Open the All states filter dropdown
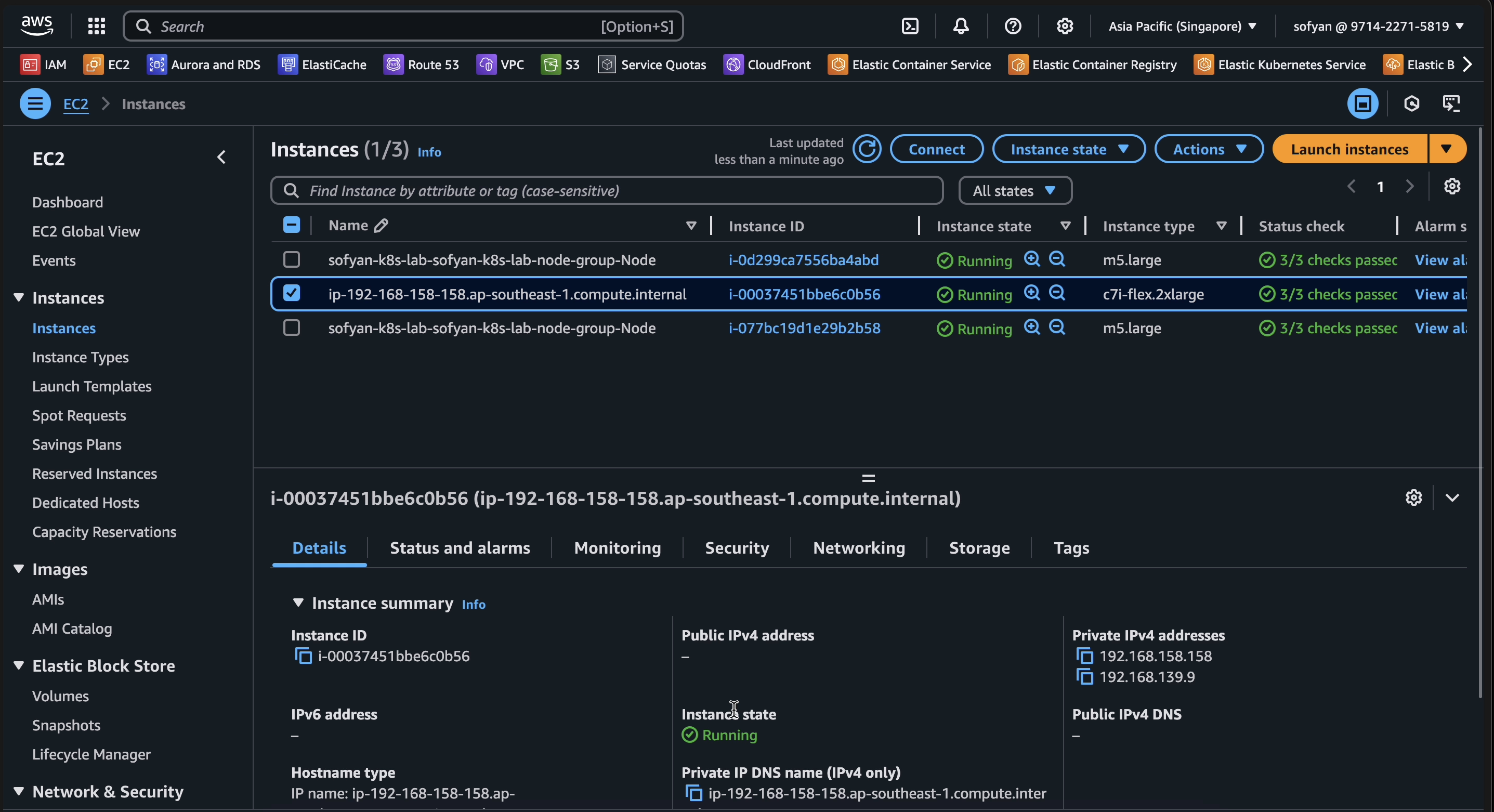This screenshot has height=812, width=1494. point(1015,191)
